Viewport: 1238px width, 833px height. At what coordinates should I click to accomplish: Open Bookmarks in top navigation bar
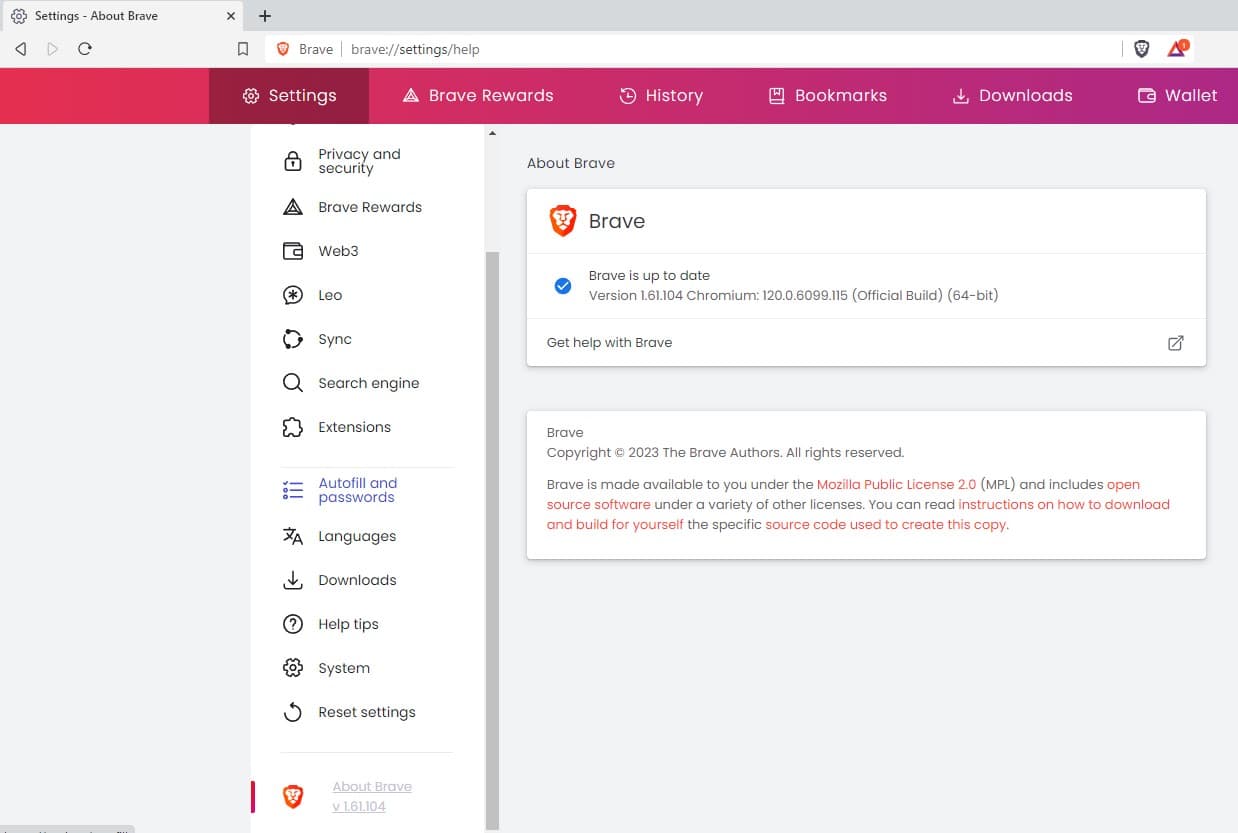(x=827, y=96)
